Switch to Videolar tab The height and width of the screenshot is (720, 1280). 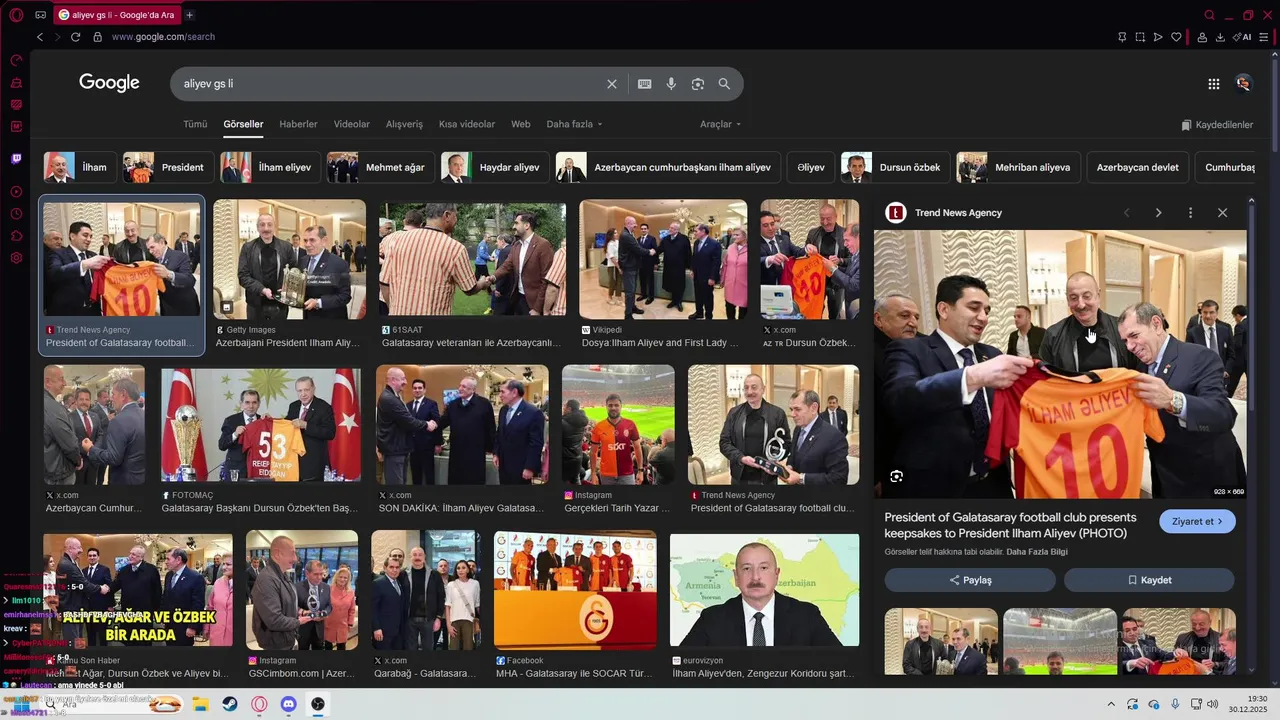tap(352, 124)
